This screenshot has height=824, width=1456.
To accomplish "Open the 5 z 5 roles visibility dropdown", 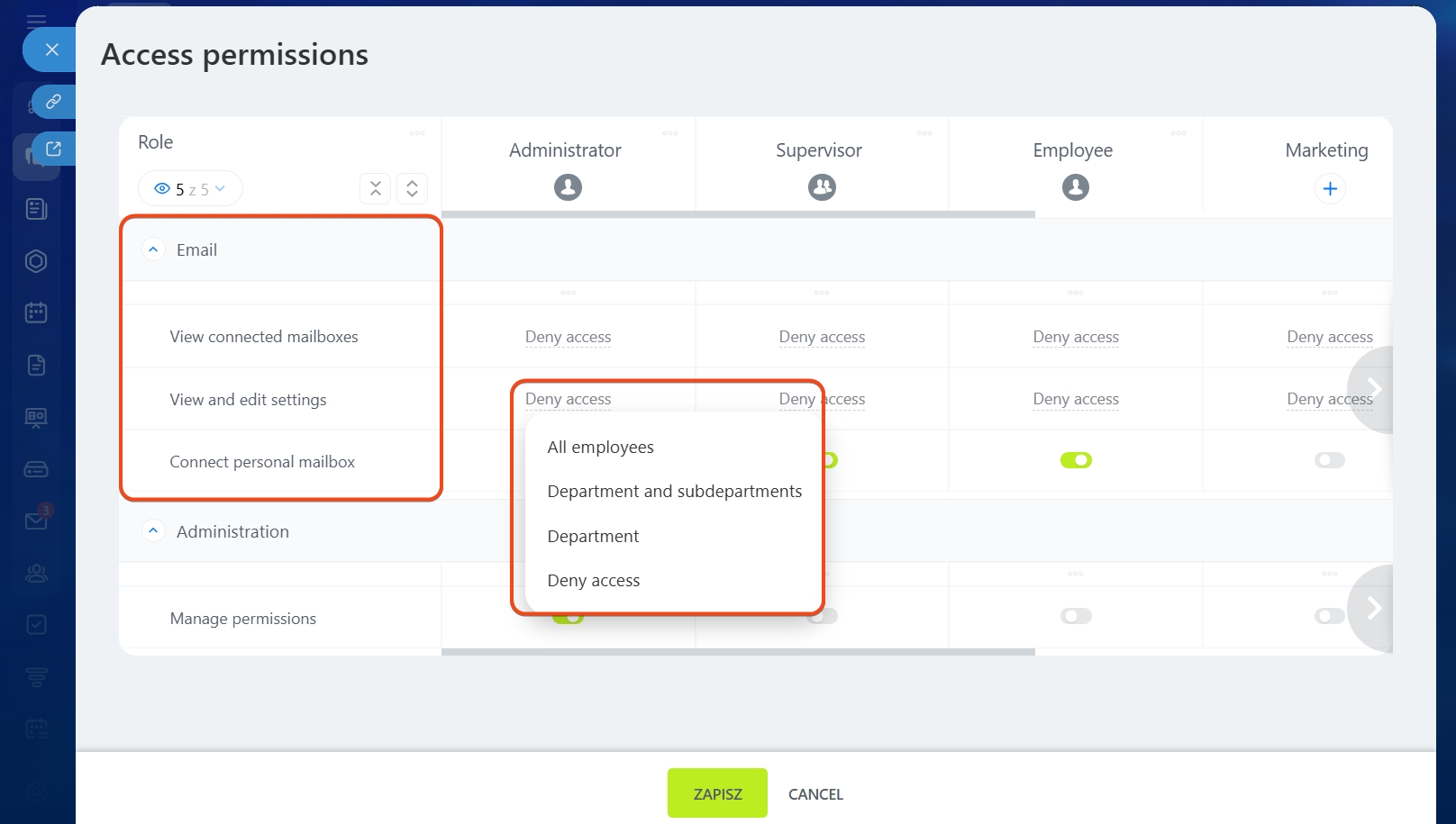I will (190, 189).
